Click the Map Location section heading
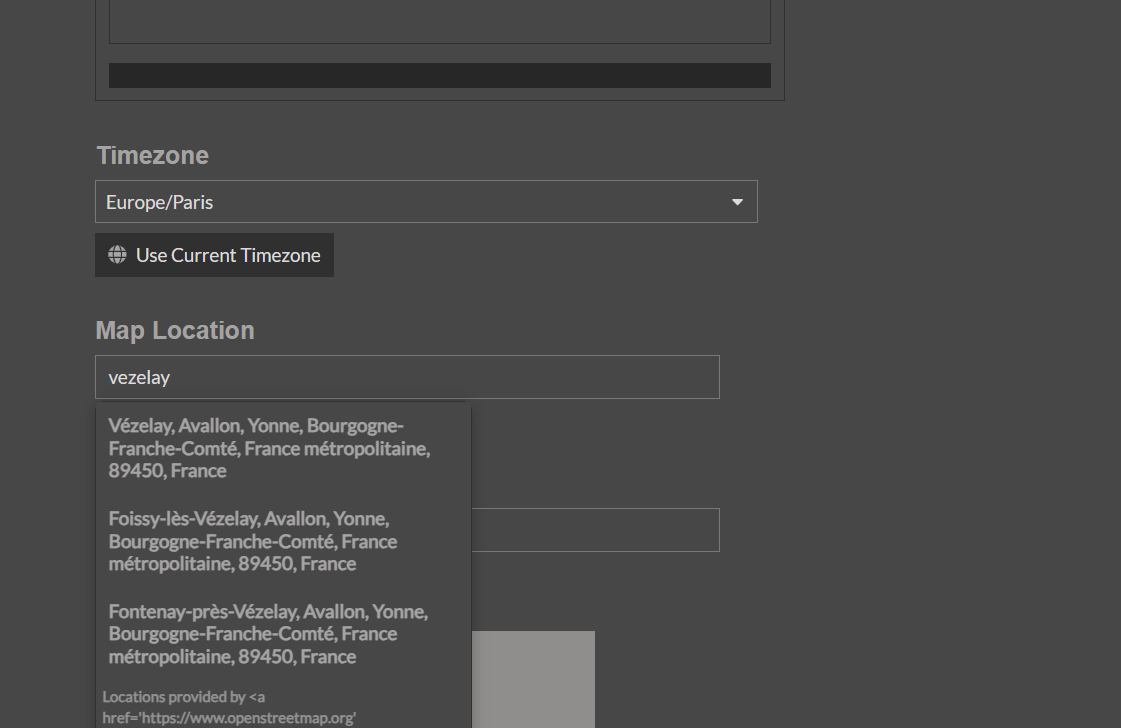This screenshot has height=728, width=1121. (x=174, y=330)
